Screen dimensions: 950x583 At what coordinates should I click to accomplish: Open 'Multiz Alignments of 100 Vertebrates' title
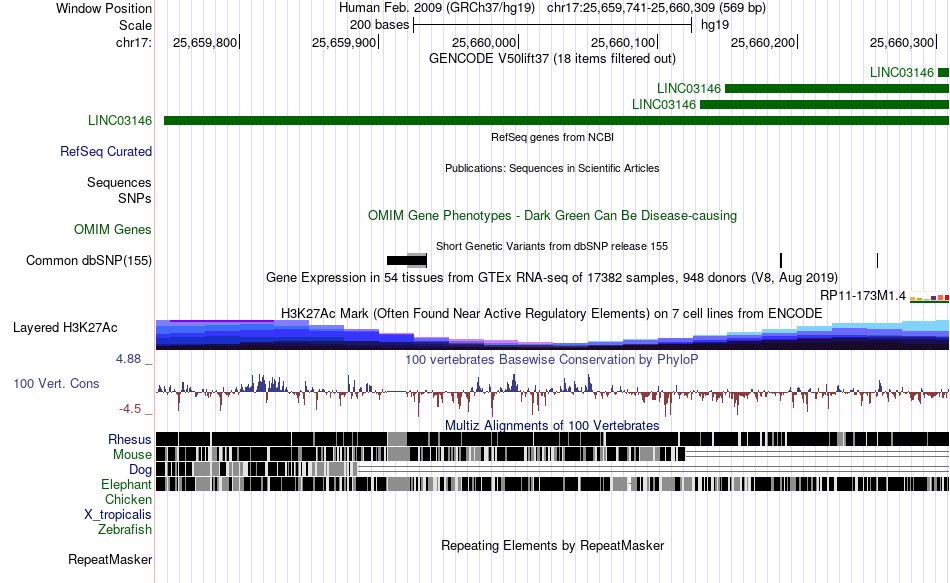click(x=553, y=425)
